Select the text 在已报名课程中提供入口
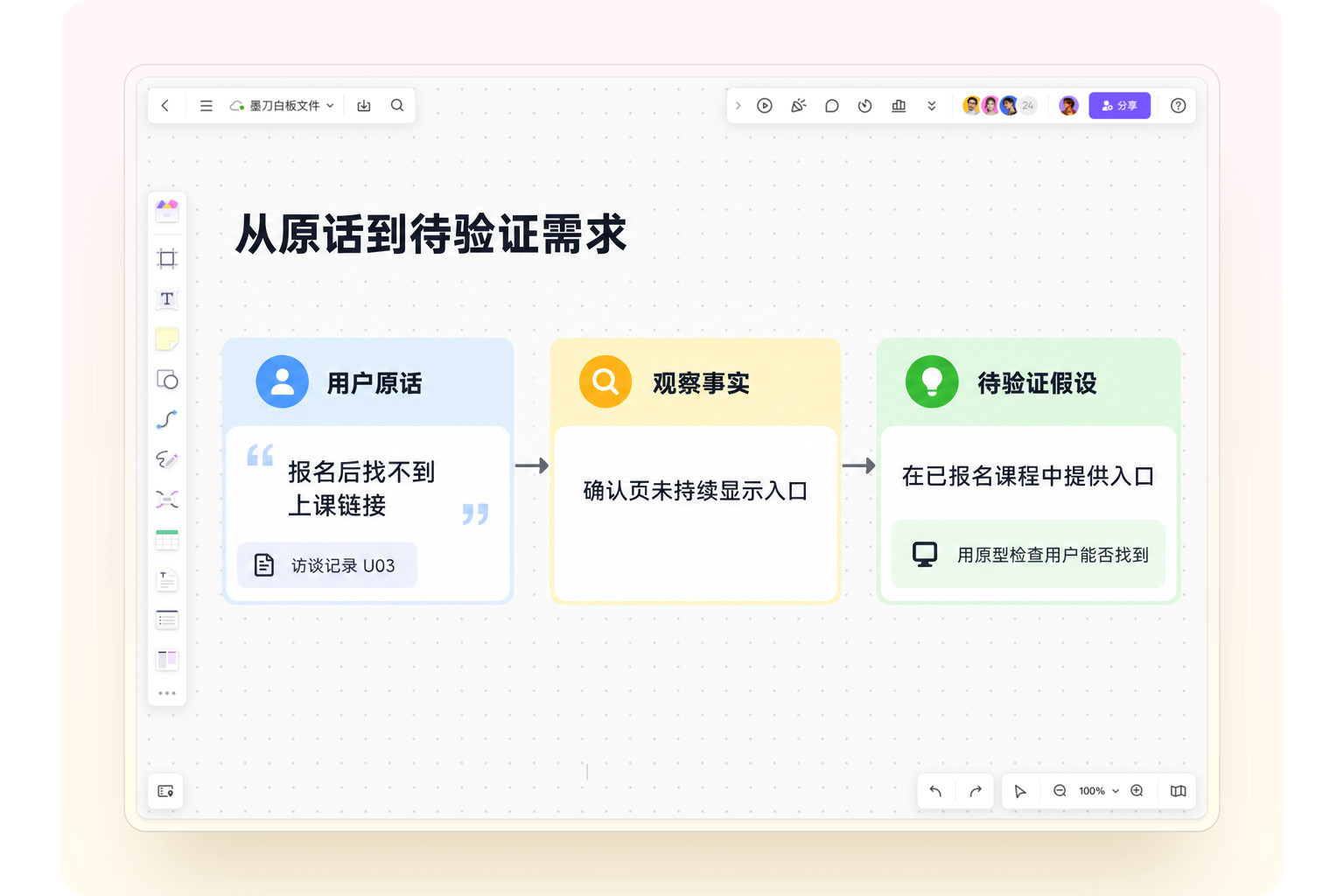The image size is (1344, 896). 1028,476
